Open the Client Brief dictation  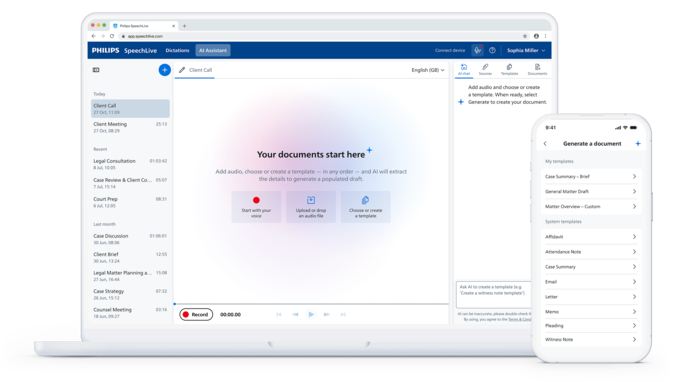pyautogui.click(x=130, y=257)
